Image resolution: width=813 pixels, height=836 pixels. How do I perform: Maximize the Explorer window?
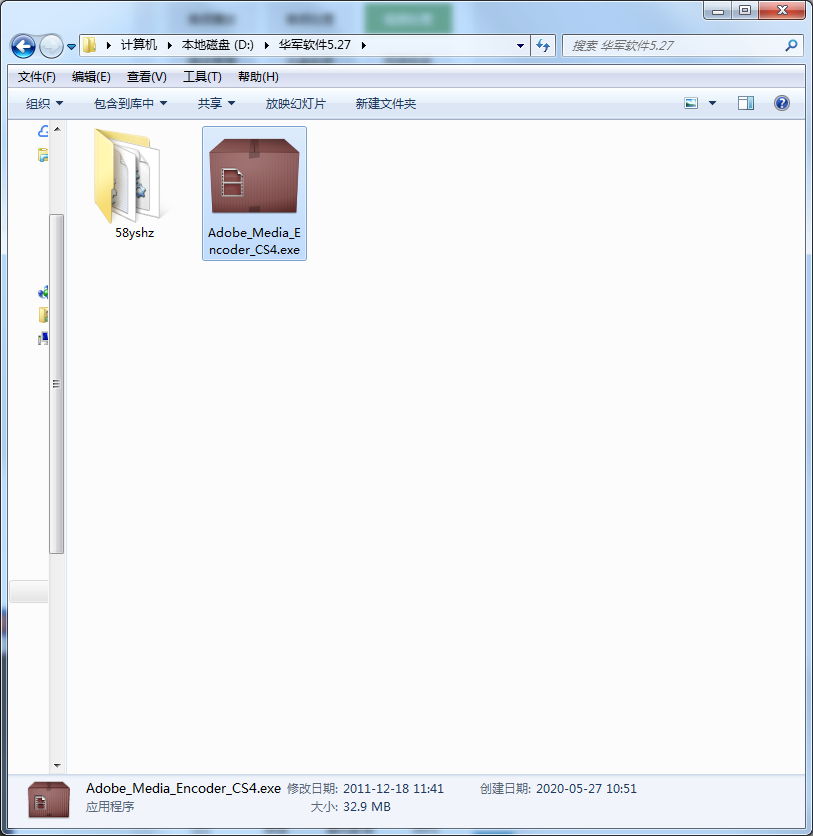coord(745,11)
